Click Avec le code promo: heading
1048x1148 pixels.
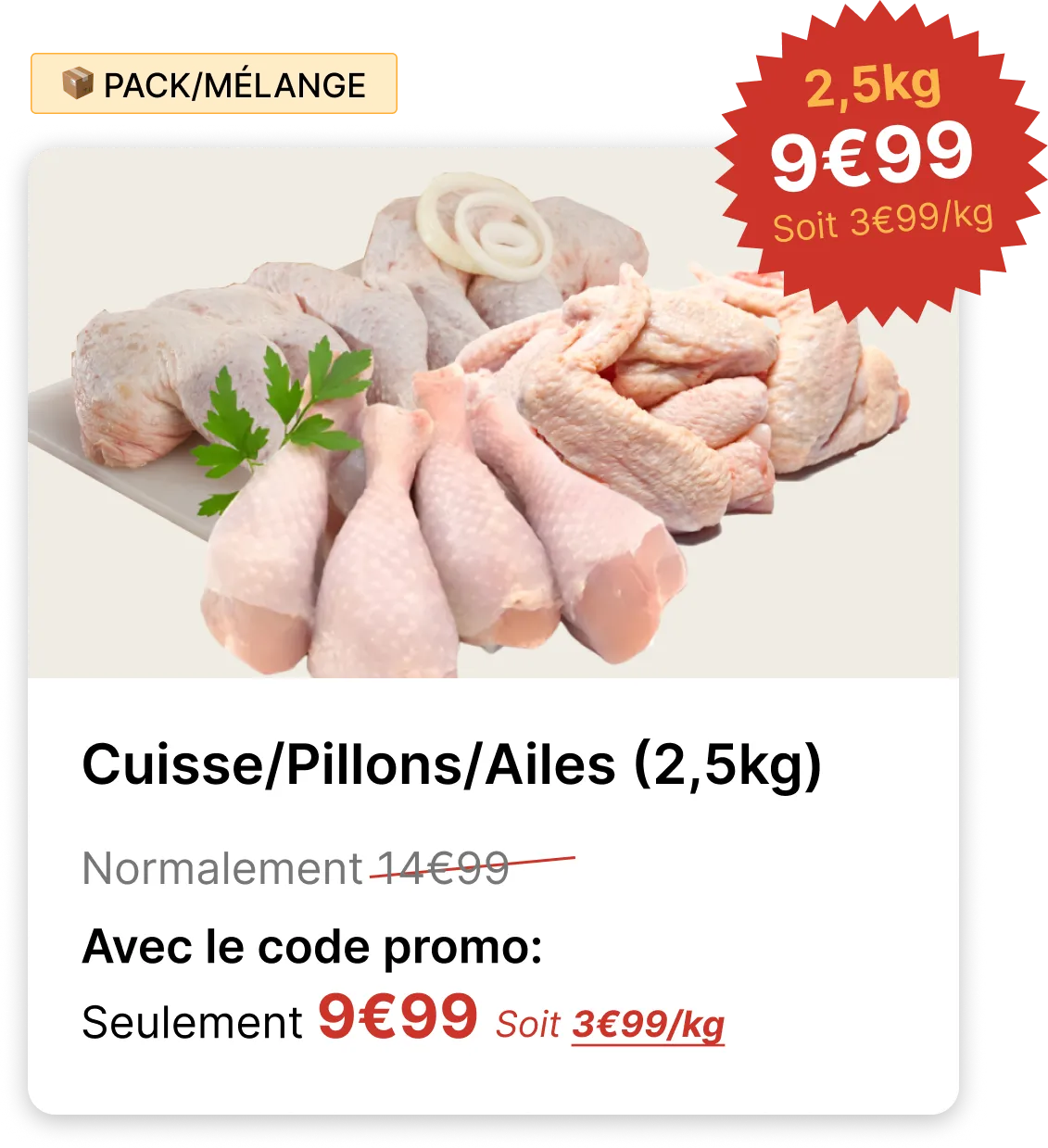312,947
